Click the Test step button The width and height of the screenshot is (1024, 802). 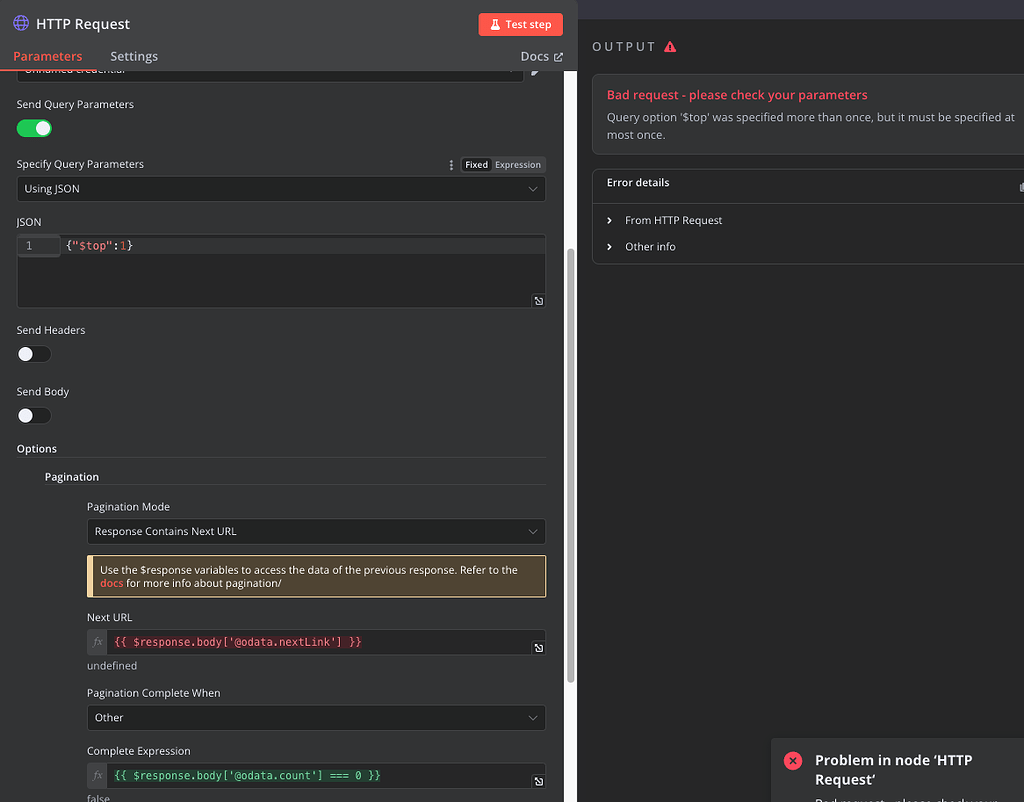(520, 24)
